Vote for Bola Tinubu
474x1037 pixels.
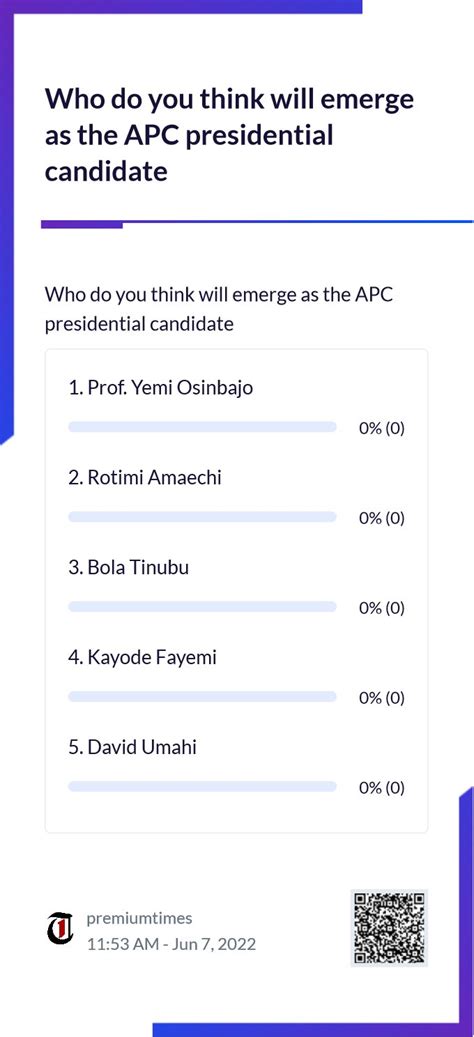click(128, 567)
